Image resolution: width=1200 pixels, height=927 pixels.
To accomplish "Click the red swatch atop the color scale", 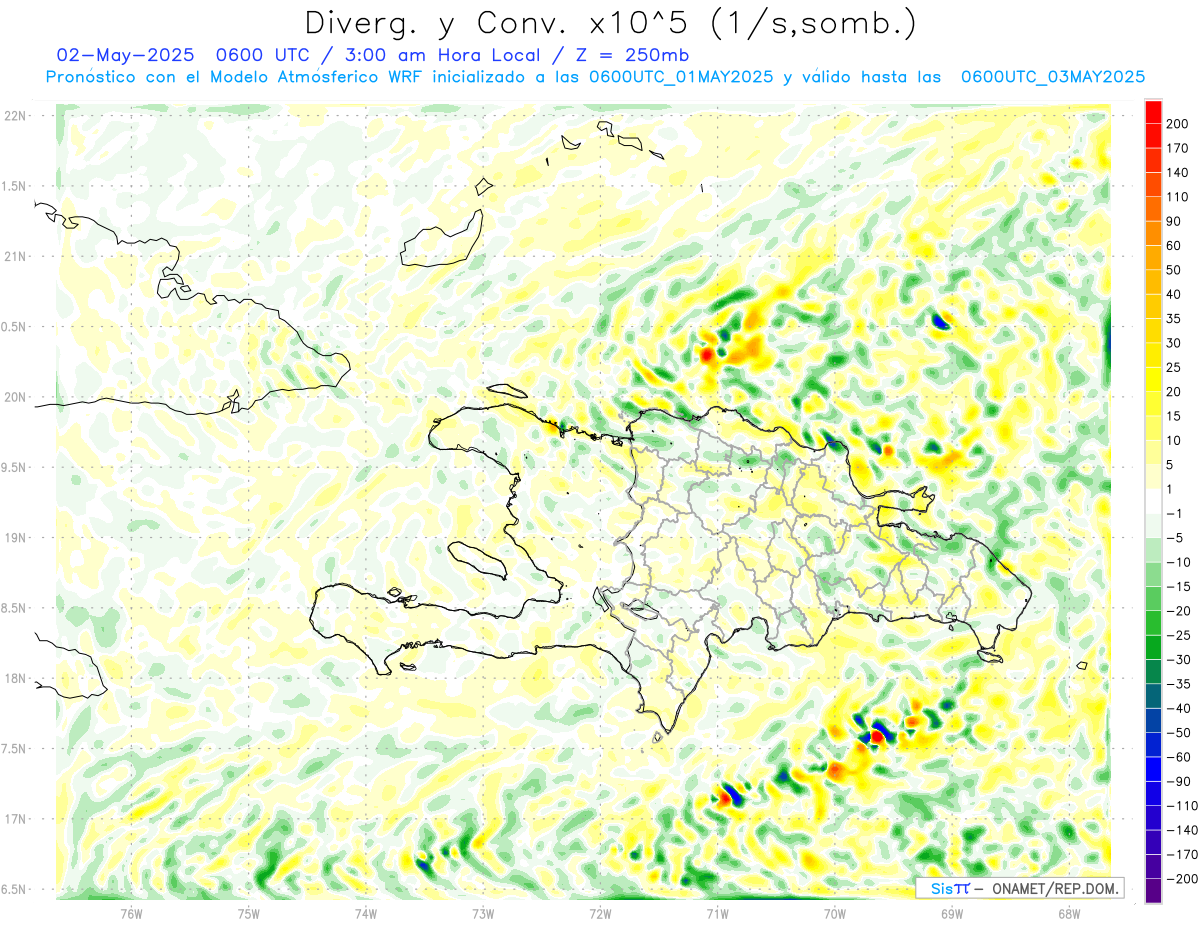I will 1153,113.
